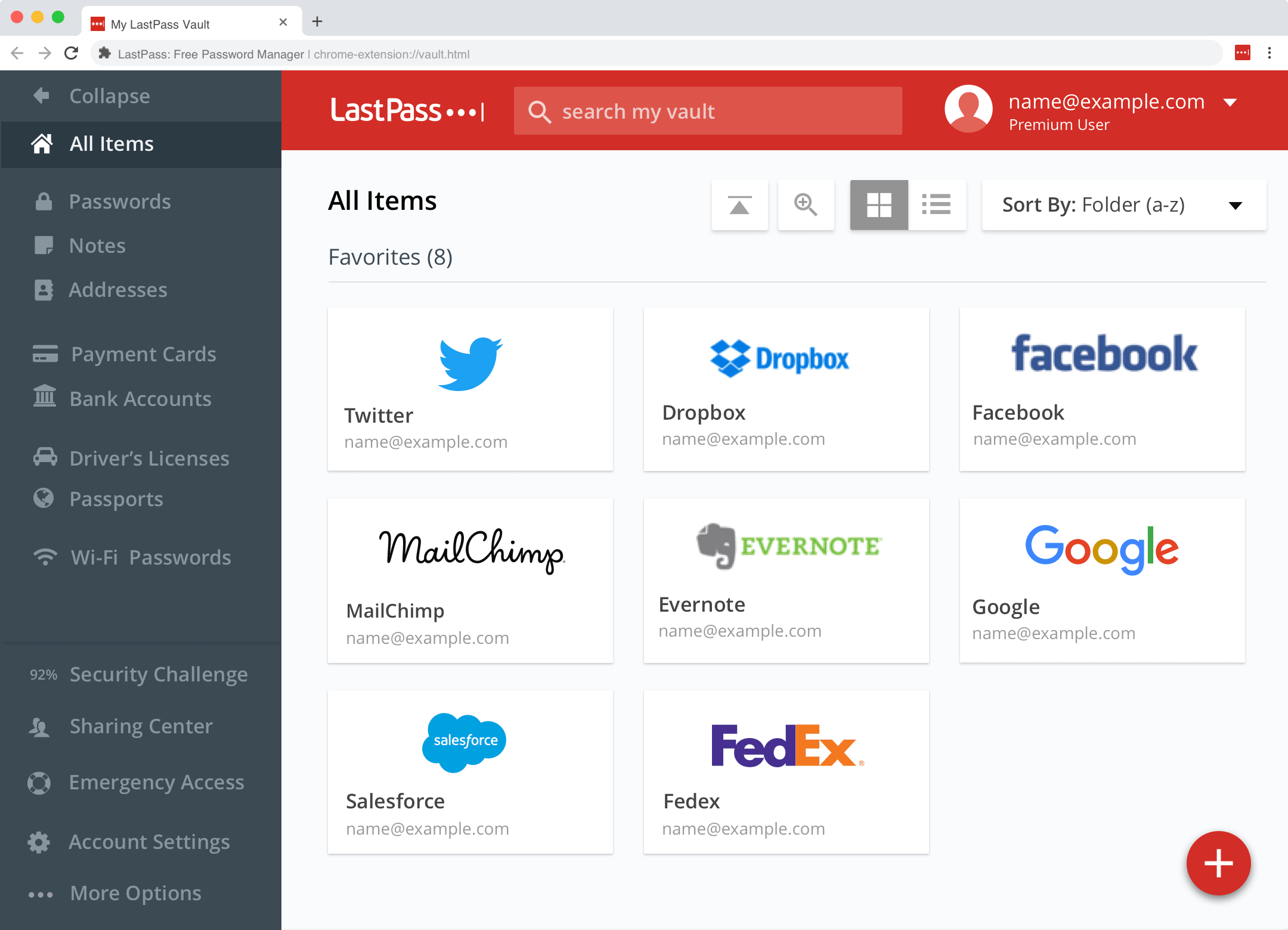Scroll up to top with upload icon
1288x930 pixels.
[740, 204]
